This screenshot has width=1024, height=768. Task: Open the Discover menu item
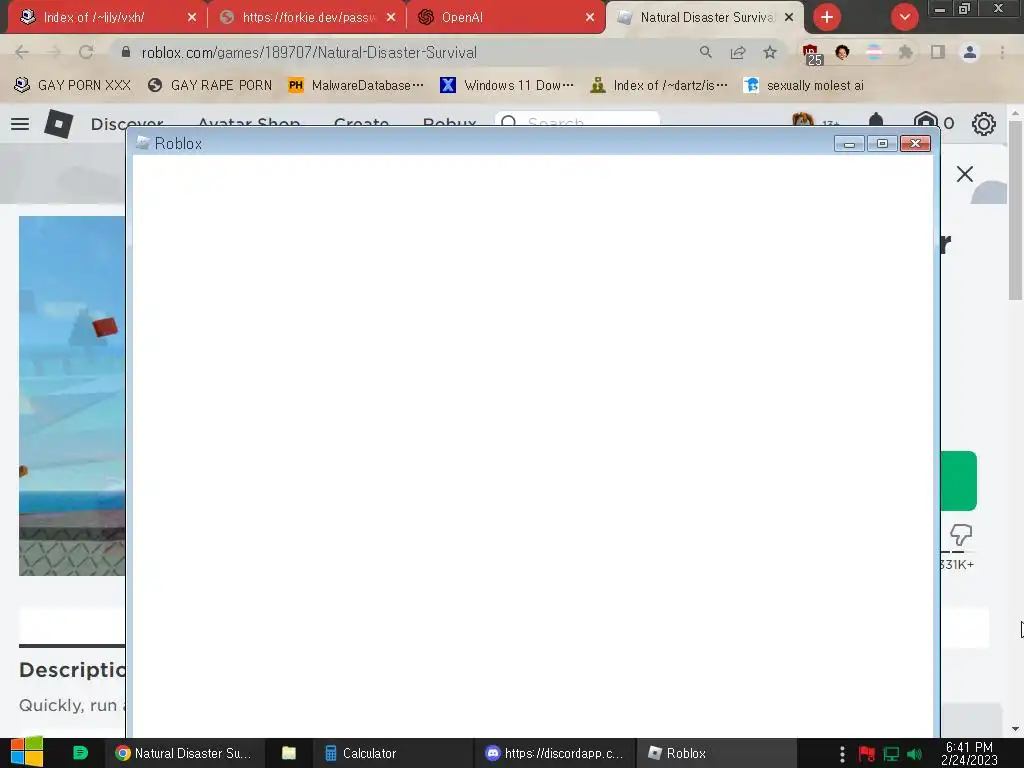(127, 122)
